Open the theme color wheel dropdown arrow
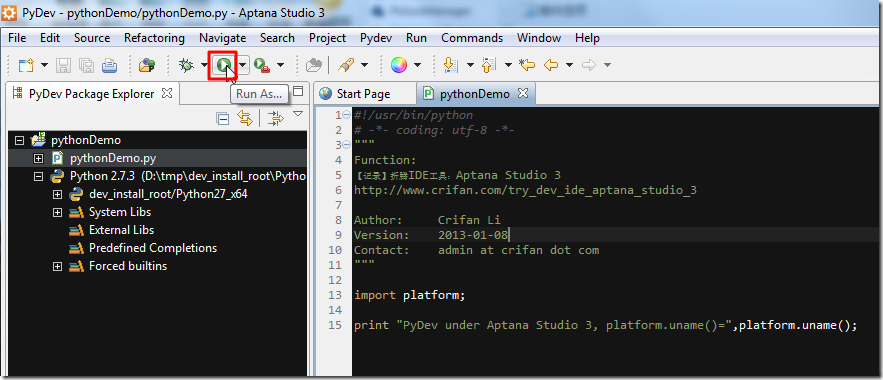Image resolution: width=883 pixels, height=380 pixels. [417, 65]
